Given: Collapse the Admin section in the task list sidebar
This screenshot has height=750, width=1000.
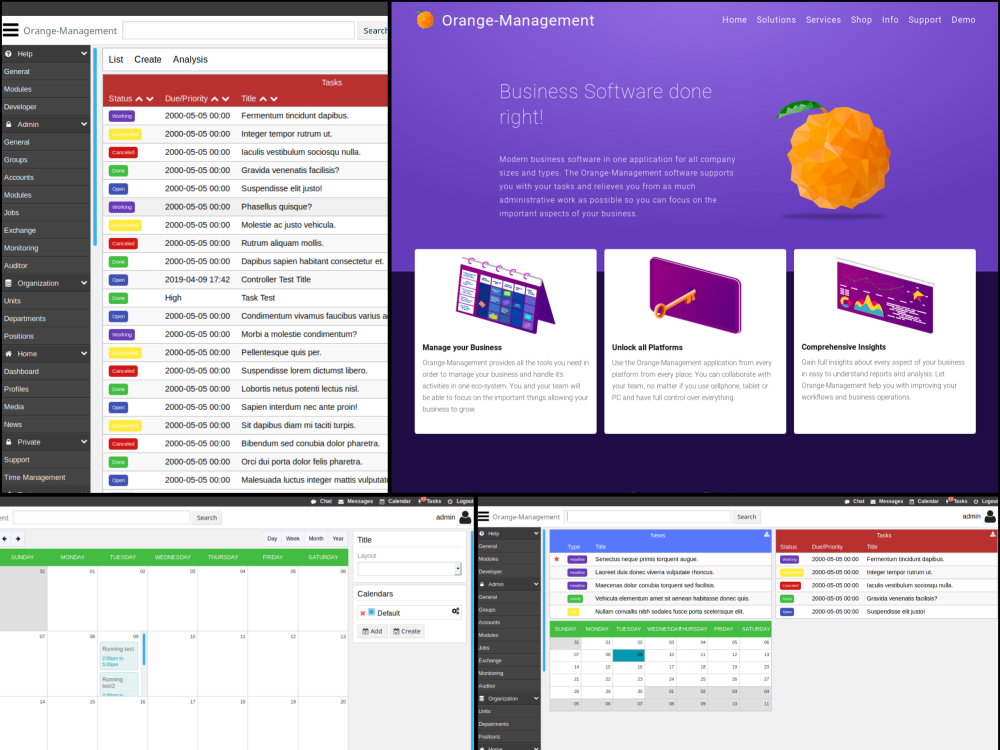Looking at the screenshot, I should pos(84,124).
